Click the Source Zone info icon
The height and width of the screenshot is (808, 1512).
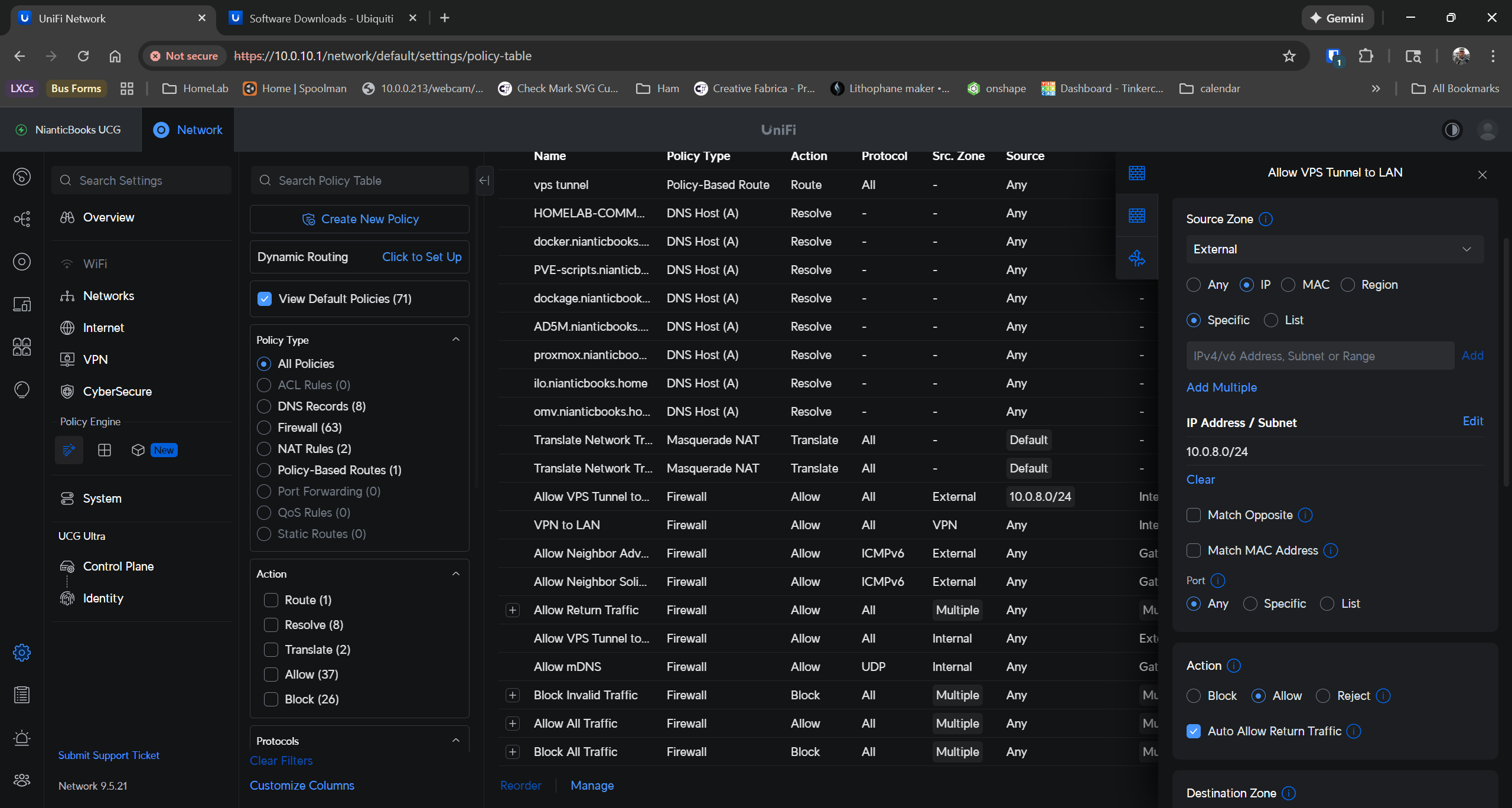[x=1266, y=219]
